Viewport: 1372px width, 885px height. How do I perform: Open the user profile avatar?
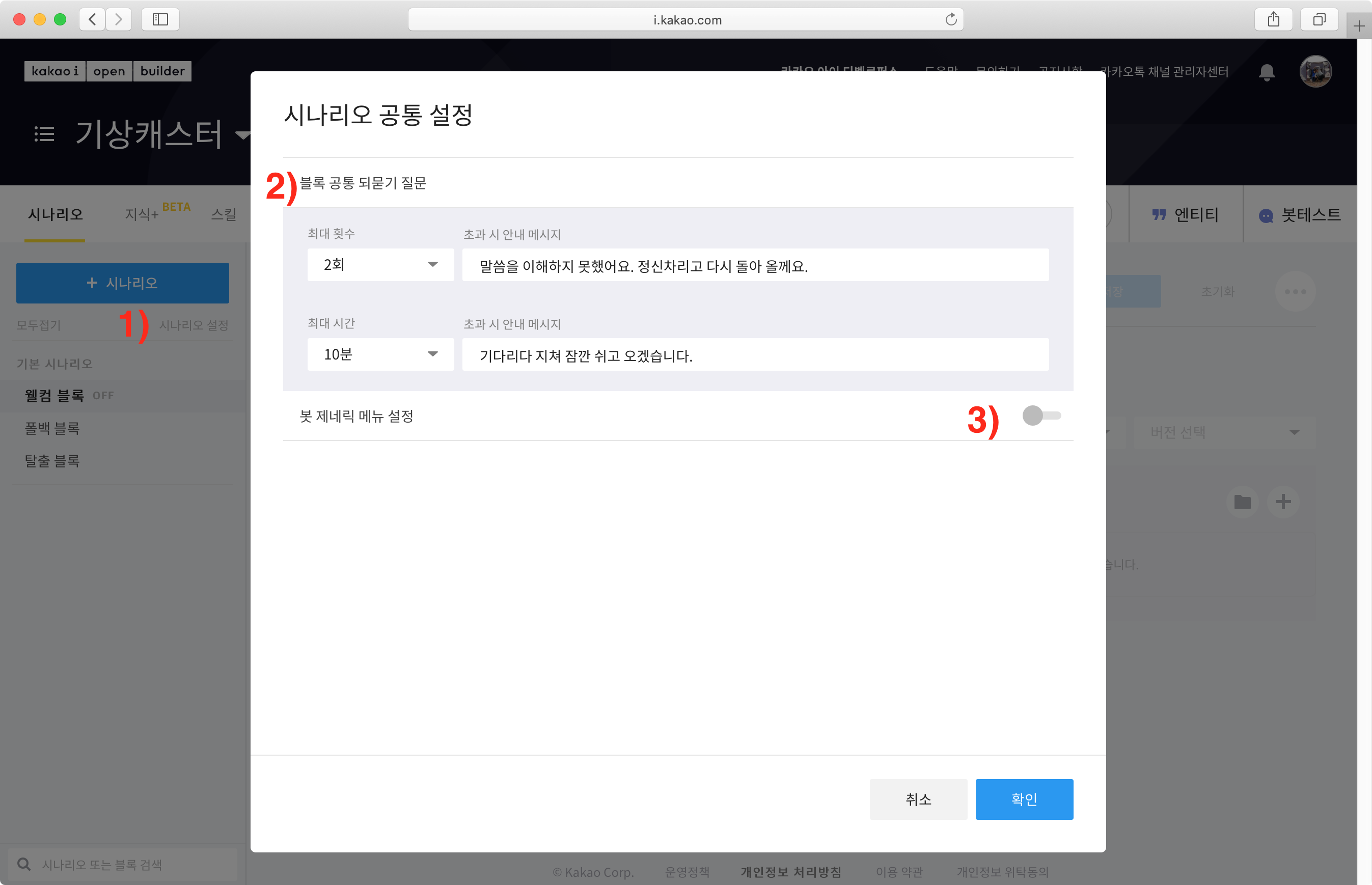1314,72
